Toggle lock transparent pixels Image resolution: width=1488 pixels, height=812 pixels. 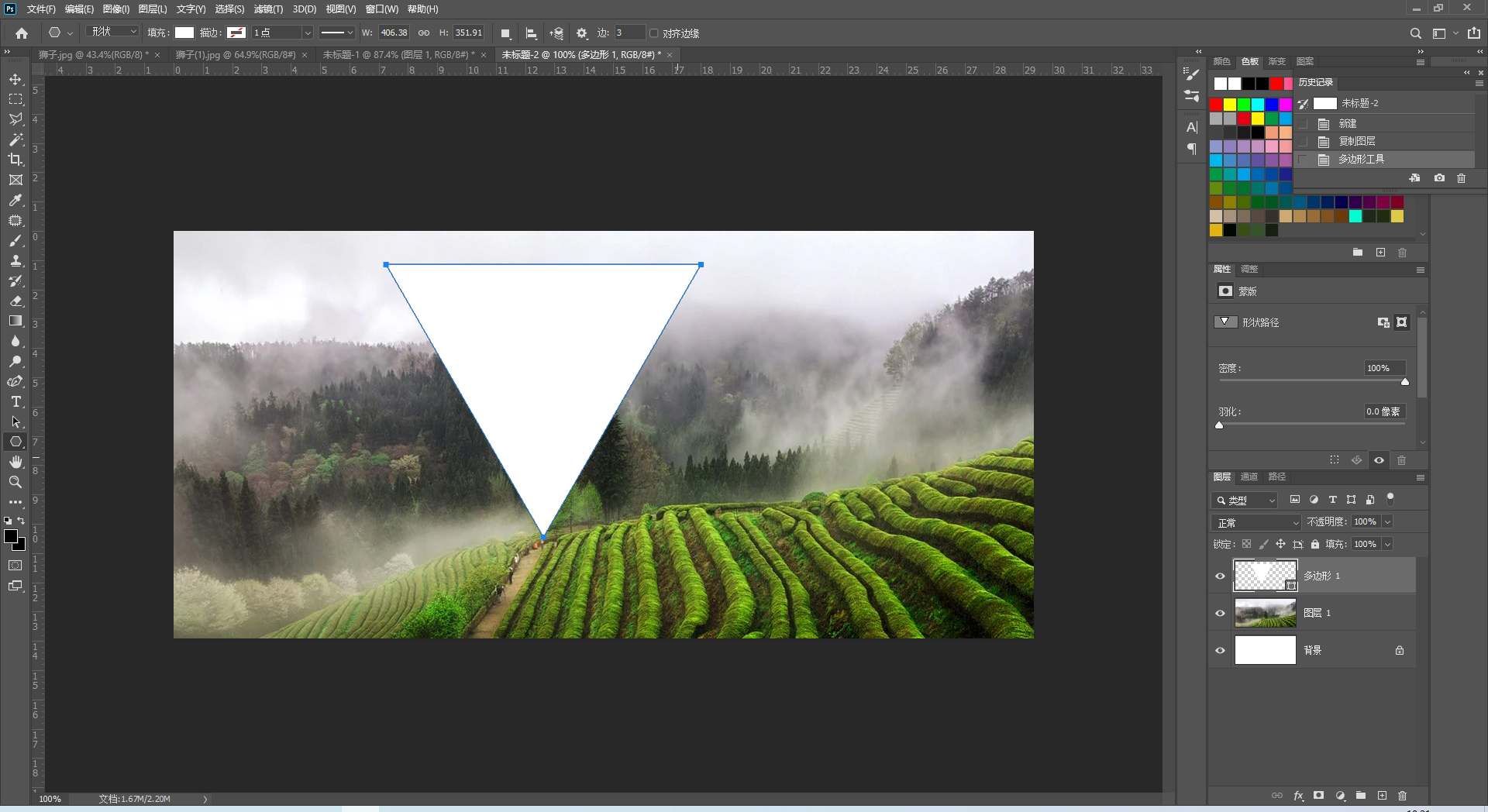(x=1246, y=544)
